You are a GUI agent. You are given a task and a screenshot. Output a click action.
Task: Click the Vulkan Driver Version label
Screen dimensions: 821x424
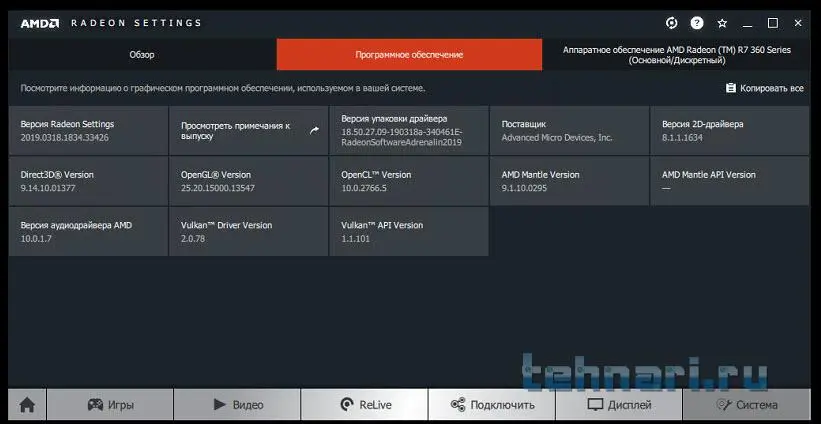226,225
